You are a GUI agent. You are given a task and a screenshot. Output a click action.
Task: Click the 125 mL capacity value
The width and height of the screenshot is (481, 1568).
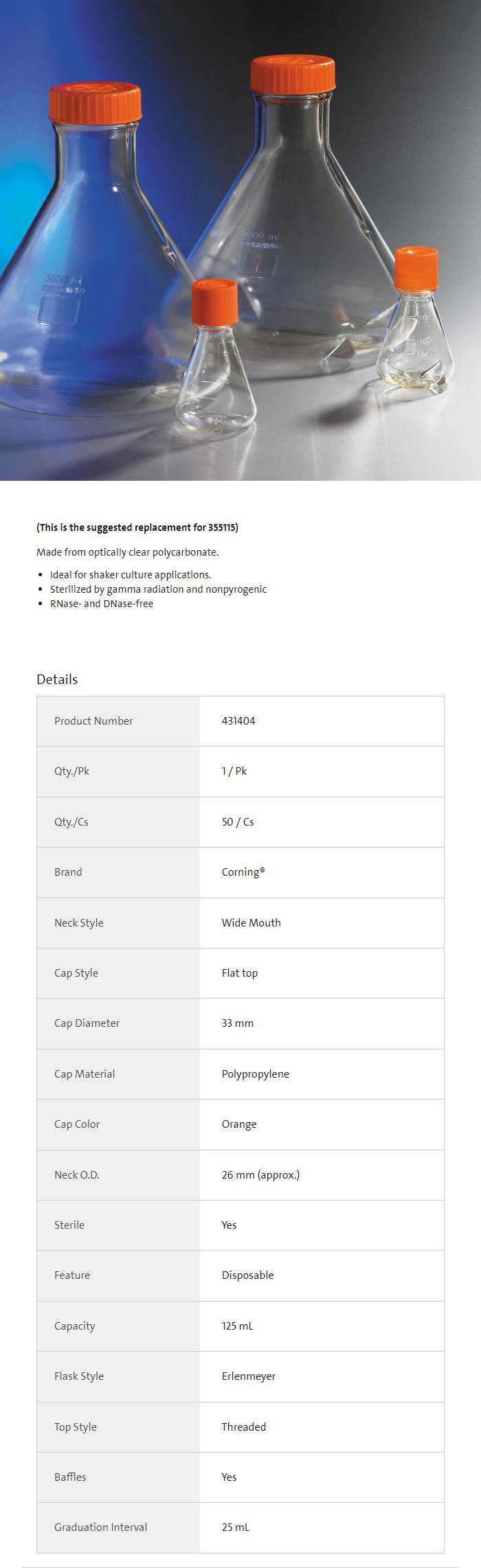pyautogui.click(x=237, y=1326)
